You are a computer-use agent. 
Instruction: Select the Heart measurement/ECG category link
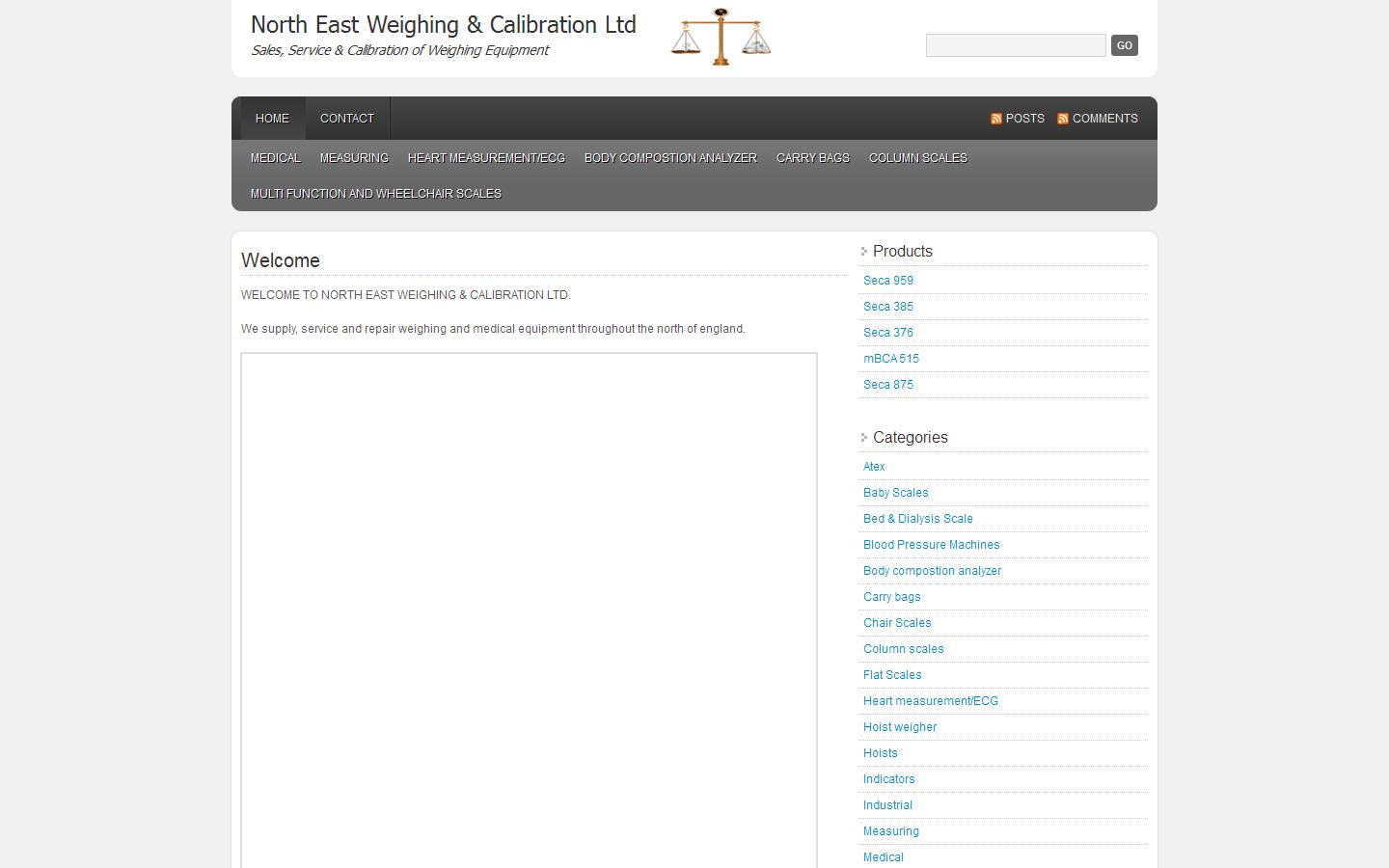(x=930, y=700)
